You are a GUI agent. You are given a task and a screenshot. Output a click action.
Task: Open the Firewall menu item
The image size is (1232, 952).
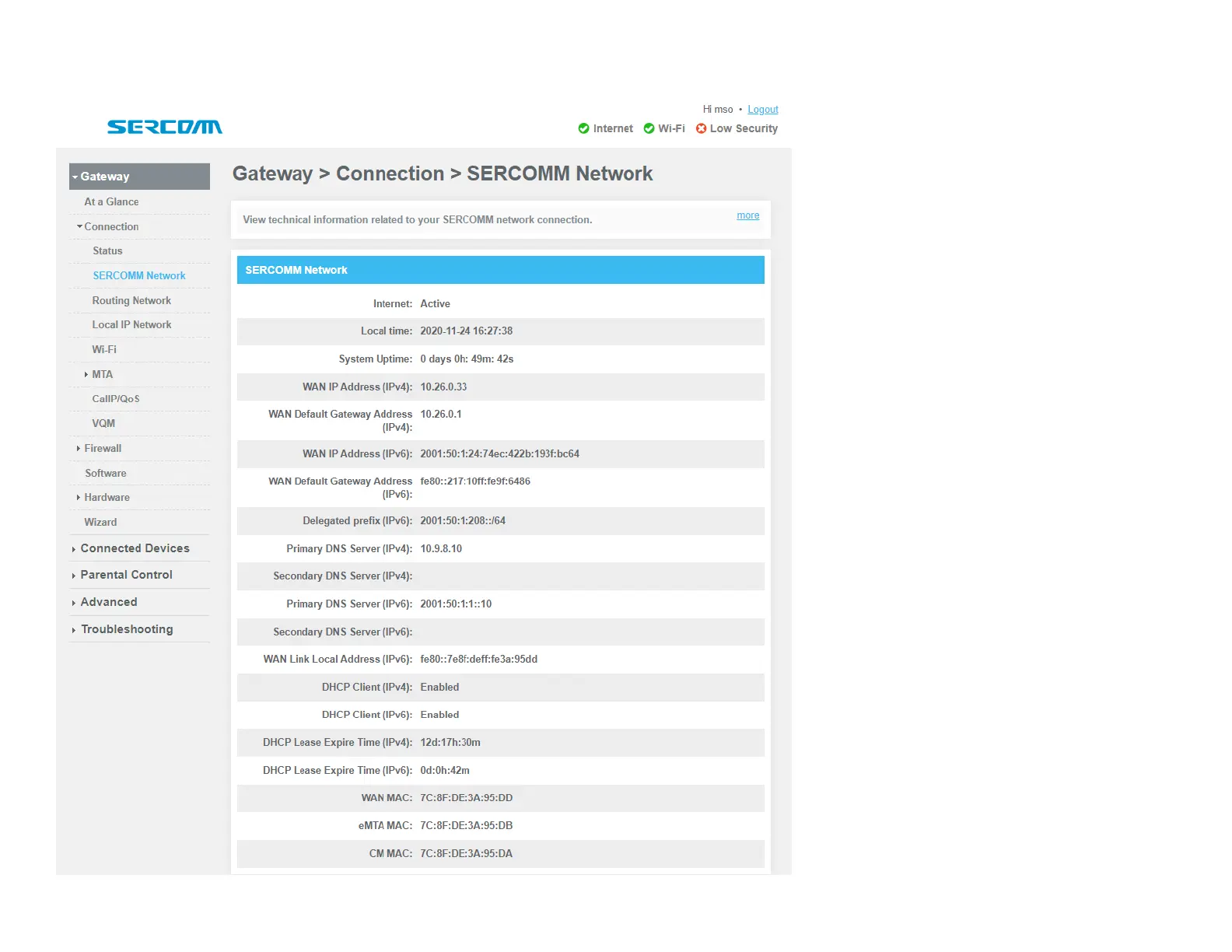[x=103, y=448]
